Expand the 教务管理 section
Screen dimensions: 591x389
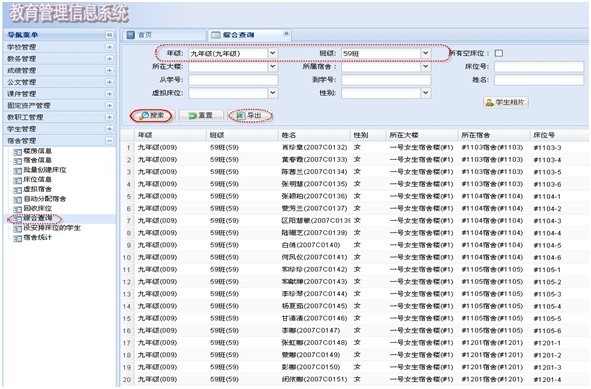pyautogui.click(x=109, y=59)
